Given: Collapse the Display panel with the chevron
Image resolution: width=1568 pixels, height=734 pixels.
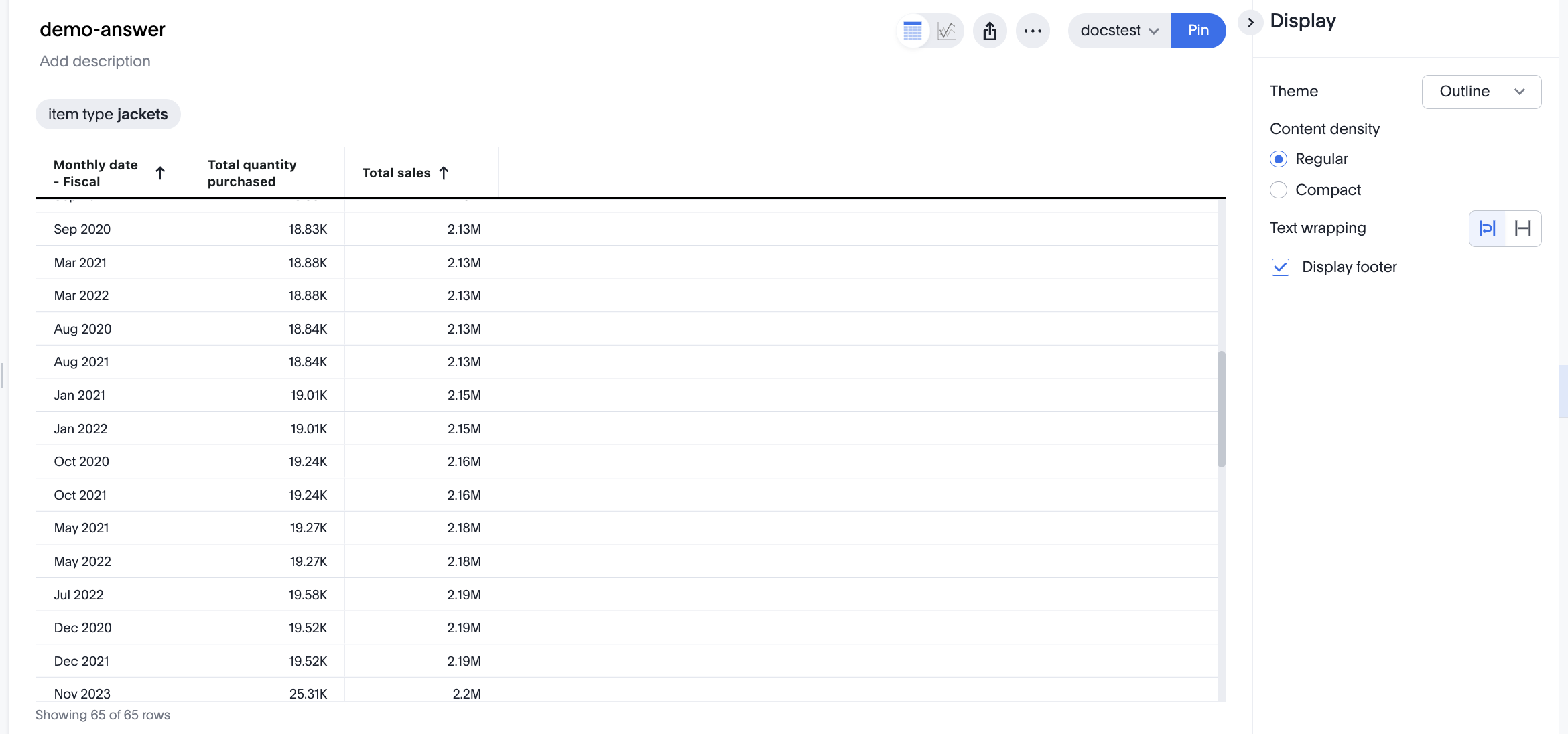Looking at the screenshot, I should tap(1250, 22).
